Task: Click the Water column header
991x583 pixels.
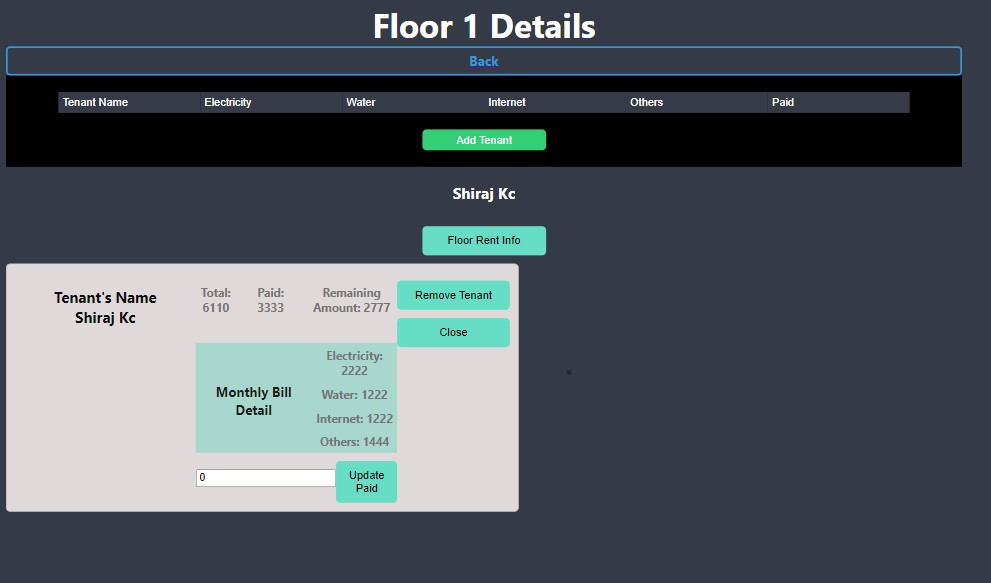Action: (360, 101)
